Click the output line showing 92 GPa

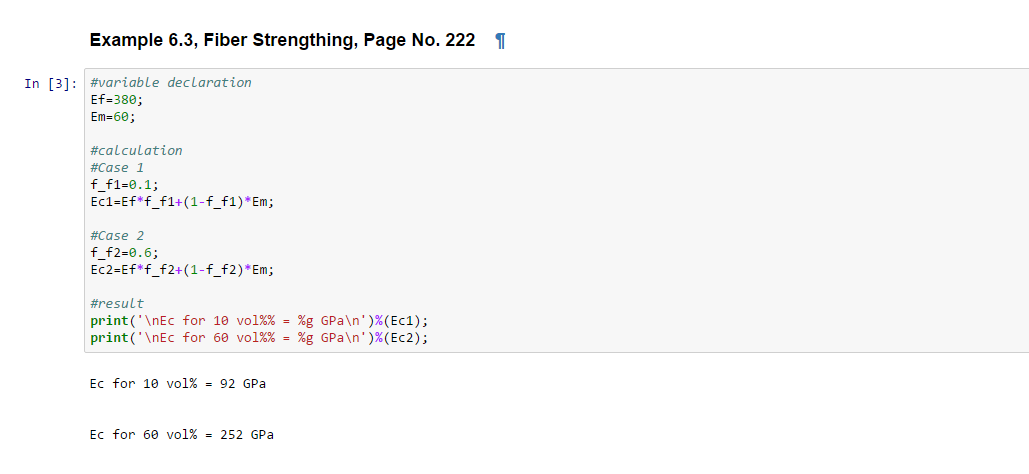178,384
